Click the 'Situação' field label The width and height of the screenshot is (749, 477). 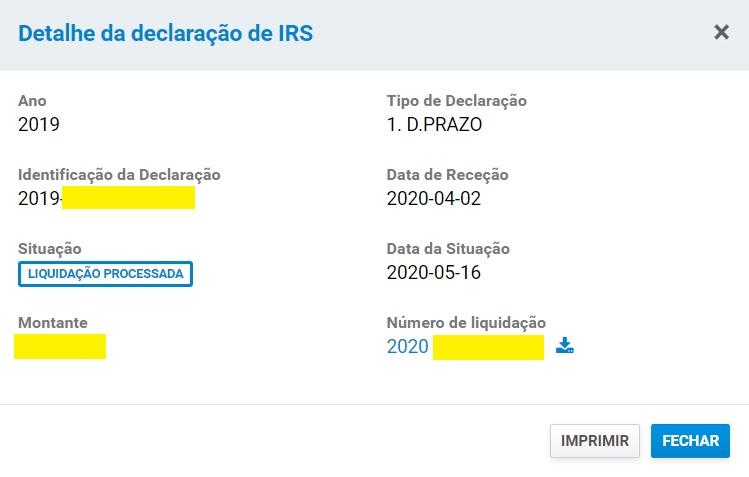coord(50,249)
